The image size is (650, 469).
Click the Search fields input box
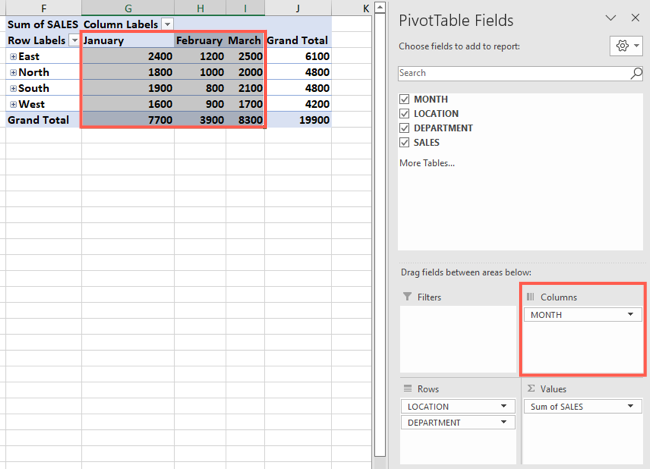tap(514, 73)
